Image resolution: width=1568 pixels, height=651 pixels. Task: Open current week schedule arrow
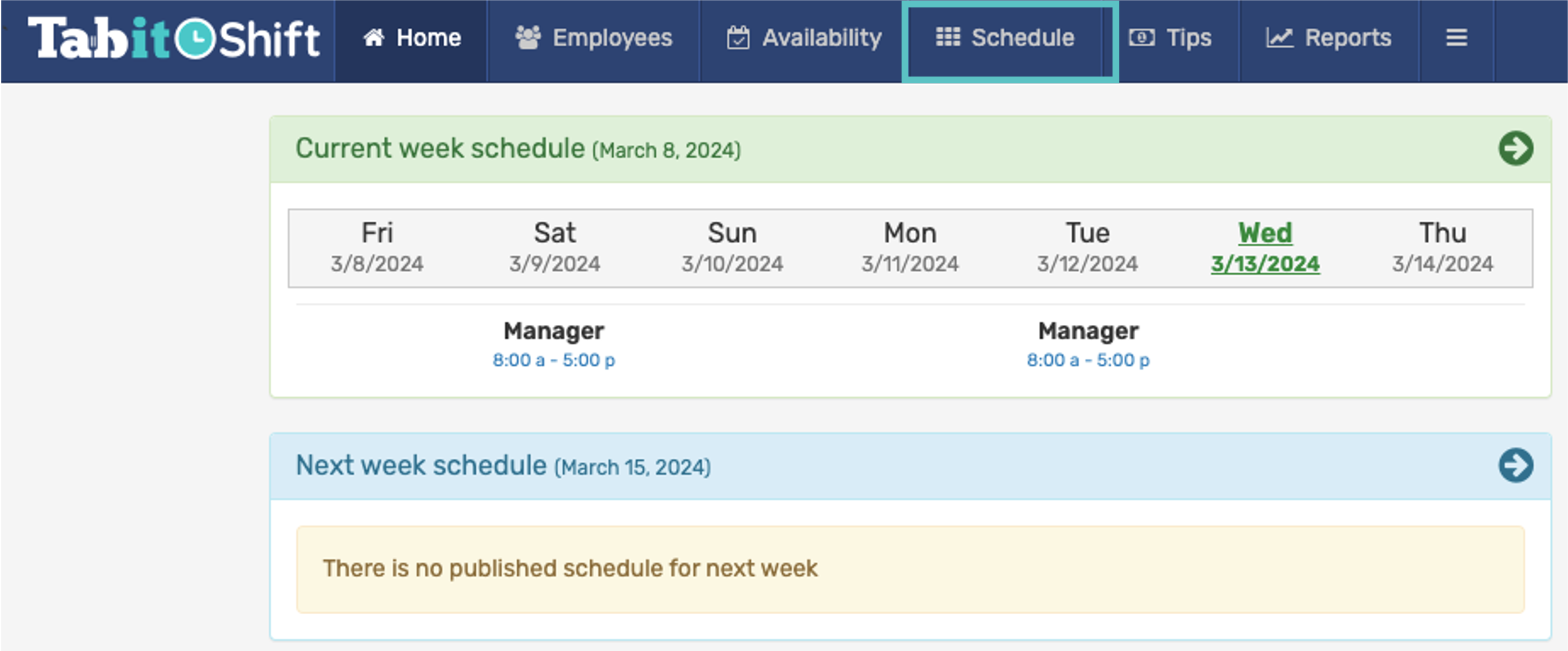pyautogui.click(x=1515, y=148)
